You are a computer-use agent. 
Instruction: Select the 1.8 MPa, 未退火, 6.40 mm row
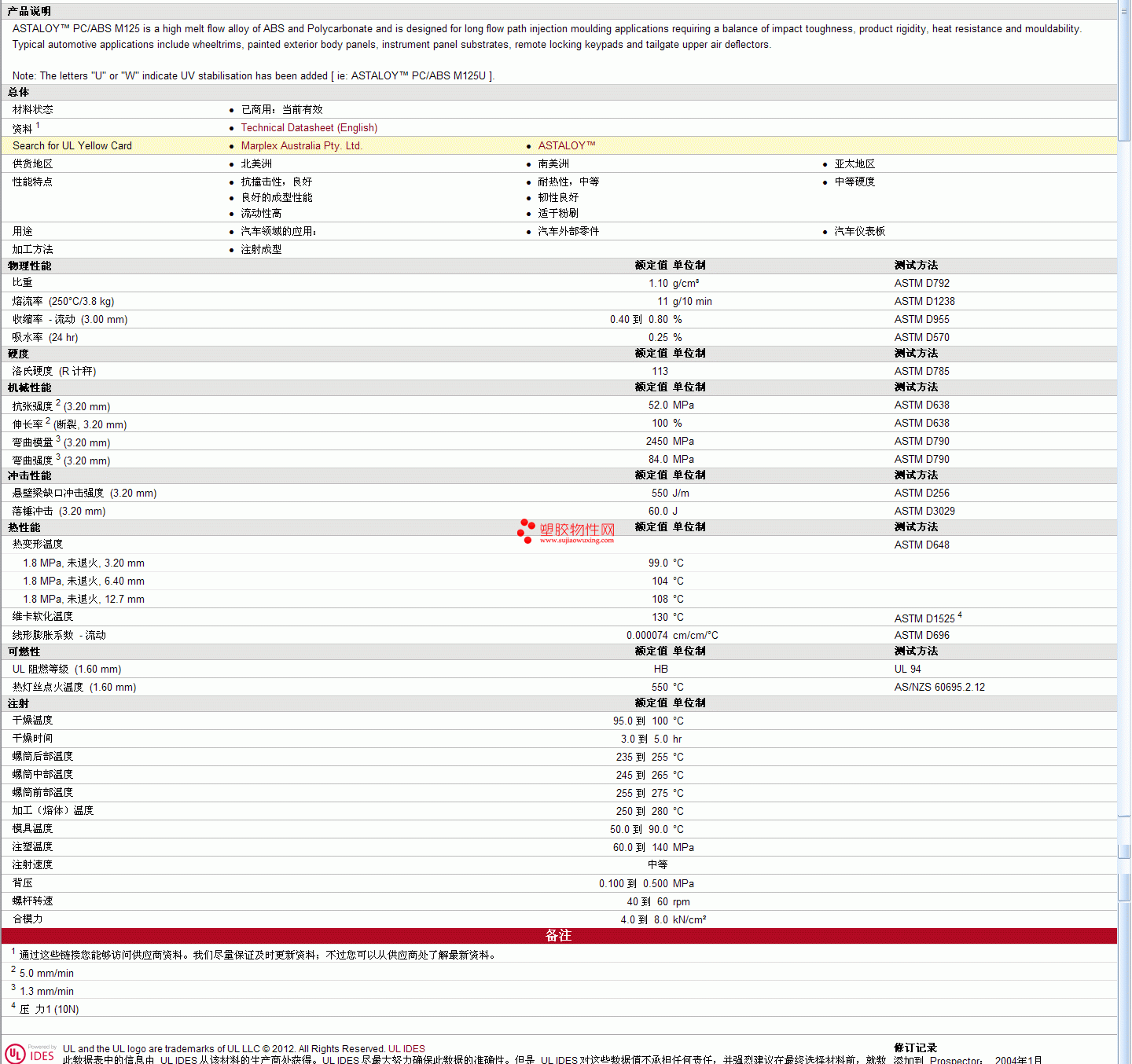tap(559, 581)
